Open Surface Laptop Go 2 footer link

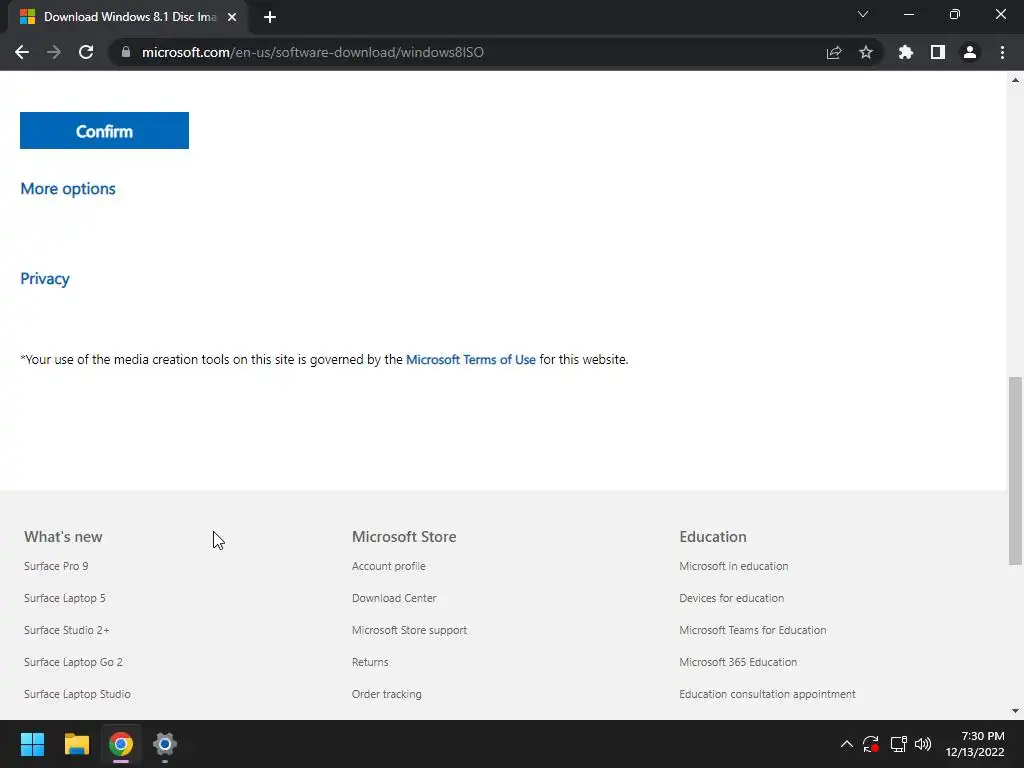click(73, 662)
